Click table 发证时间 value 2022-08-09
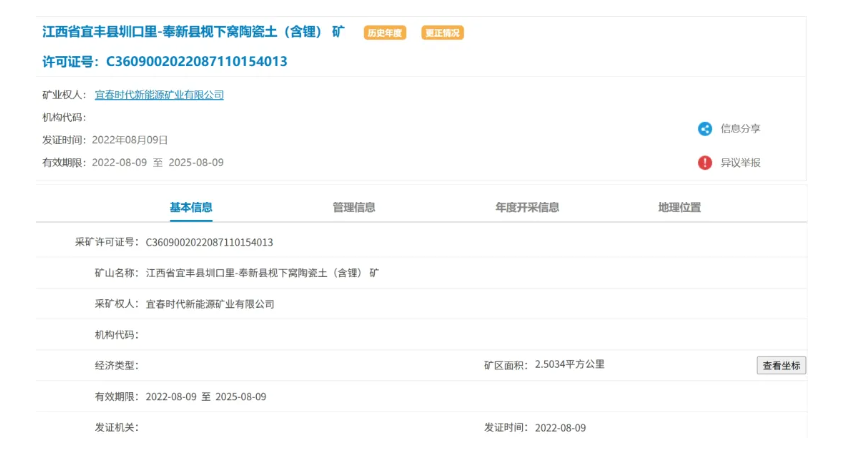The height and width of the screenshot is (465, 855). (x=561, y=428)
